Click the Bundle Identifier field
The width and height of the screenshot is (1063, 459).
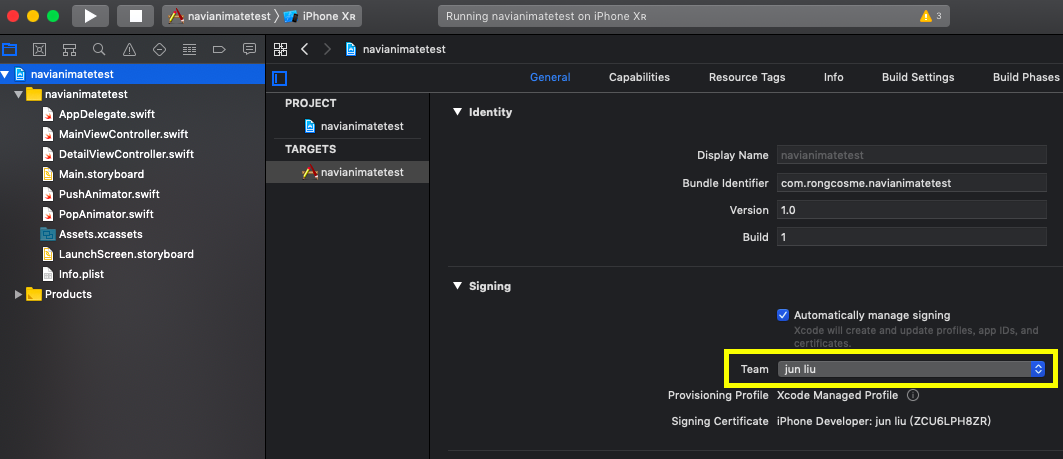(912, 183)
